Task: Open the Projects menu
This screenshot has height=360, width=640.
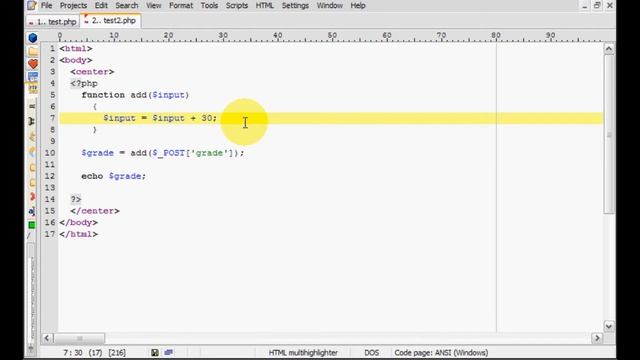Action: [73, 6]
